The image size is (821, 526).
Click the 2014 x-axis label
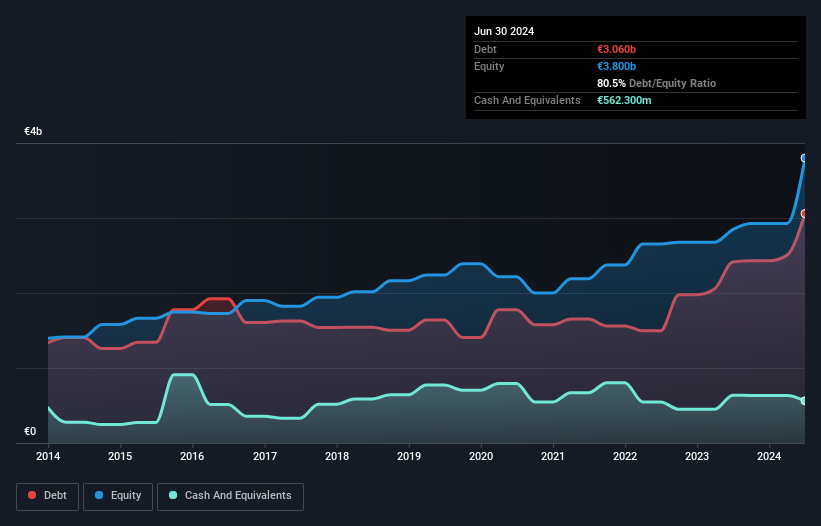48,456
